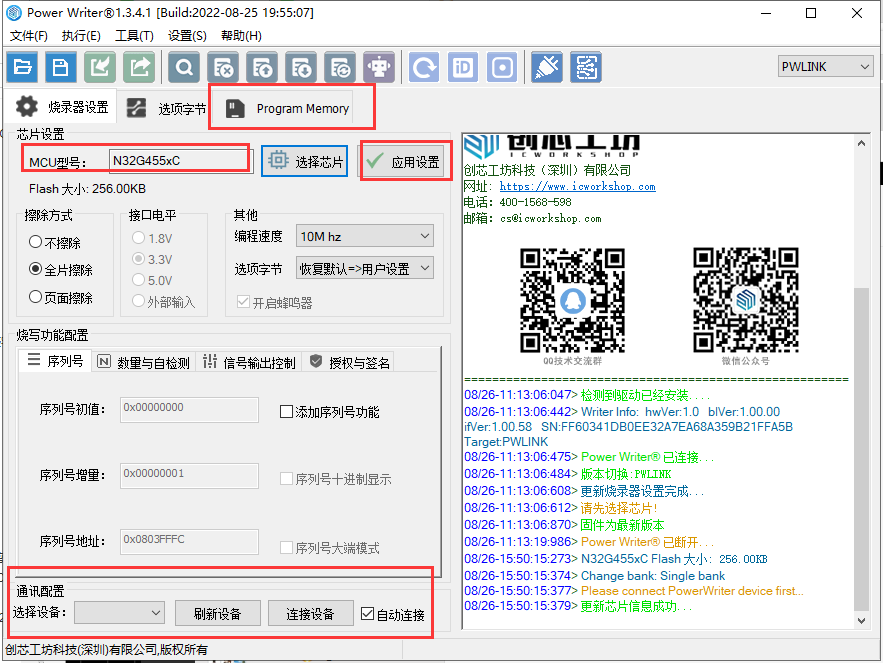Screen dimensions: 883x663
Task: Open the 编程速度 10M hz dropdown
Action: (364, 237)
